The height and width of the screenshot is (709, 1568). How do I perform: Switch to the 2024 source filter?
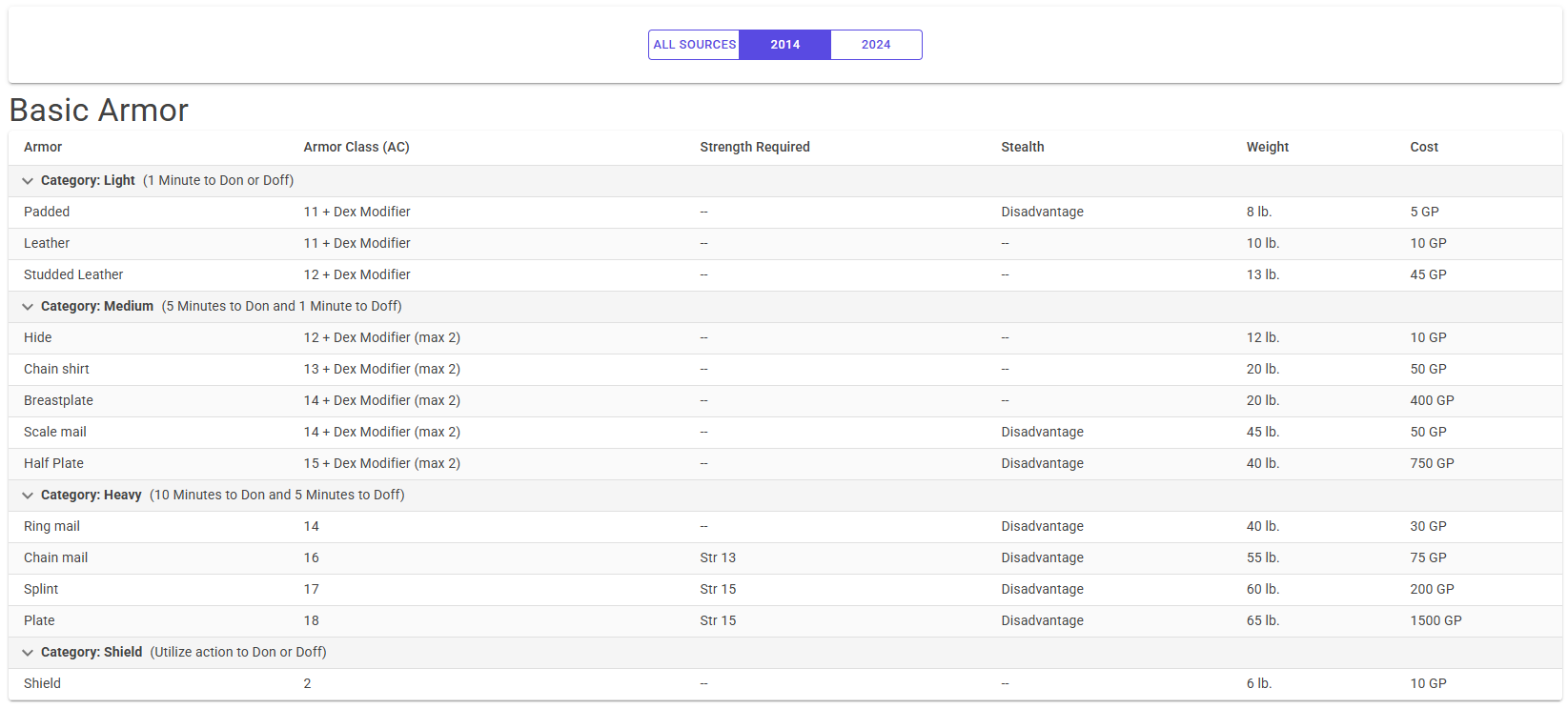point(876,45)
